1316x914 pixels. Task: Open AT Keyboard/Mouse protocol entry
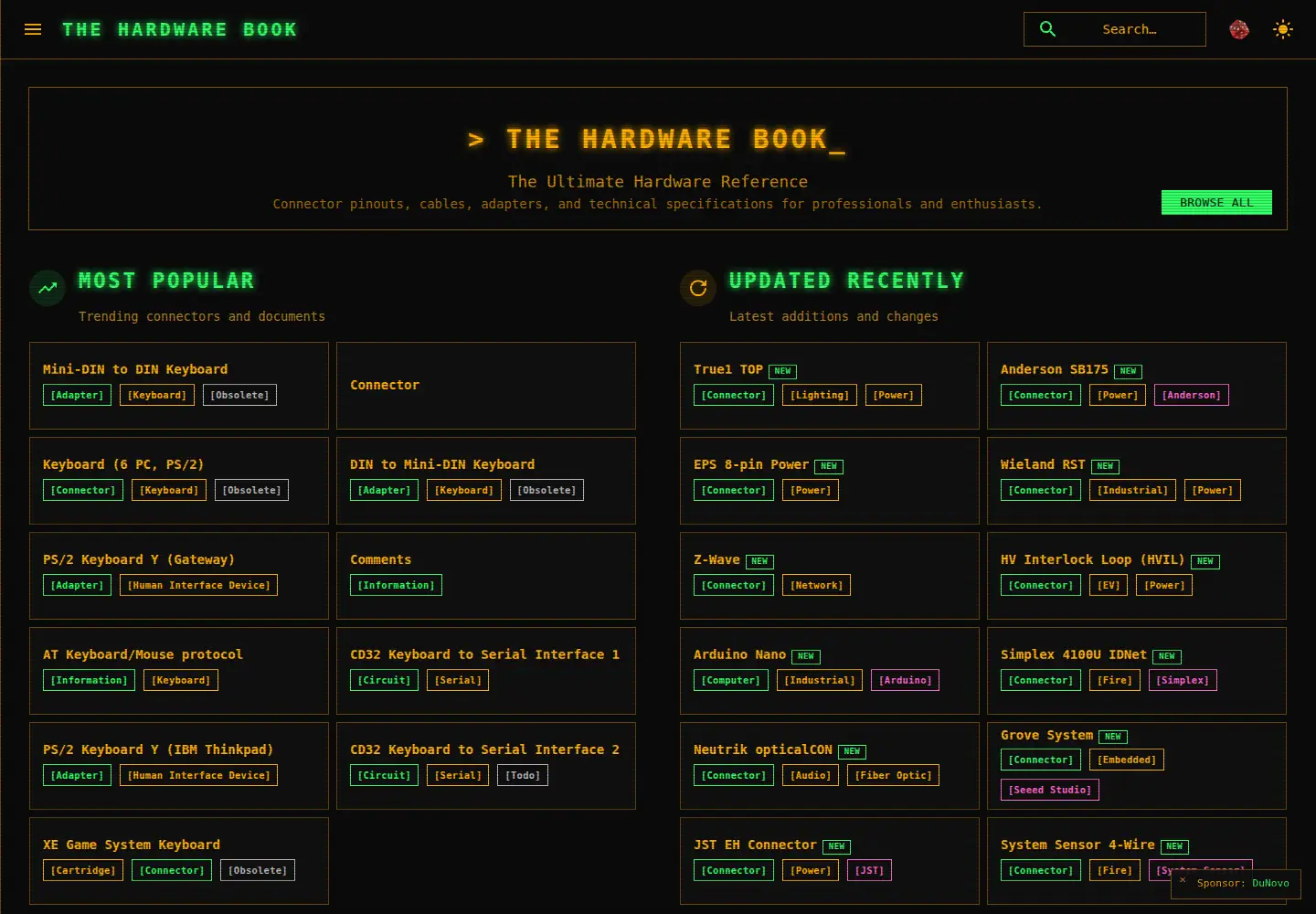coord(179,671)
